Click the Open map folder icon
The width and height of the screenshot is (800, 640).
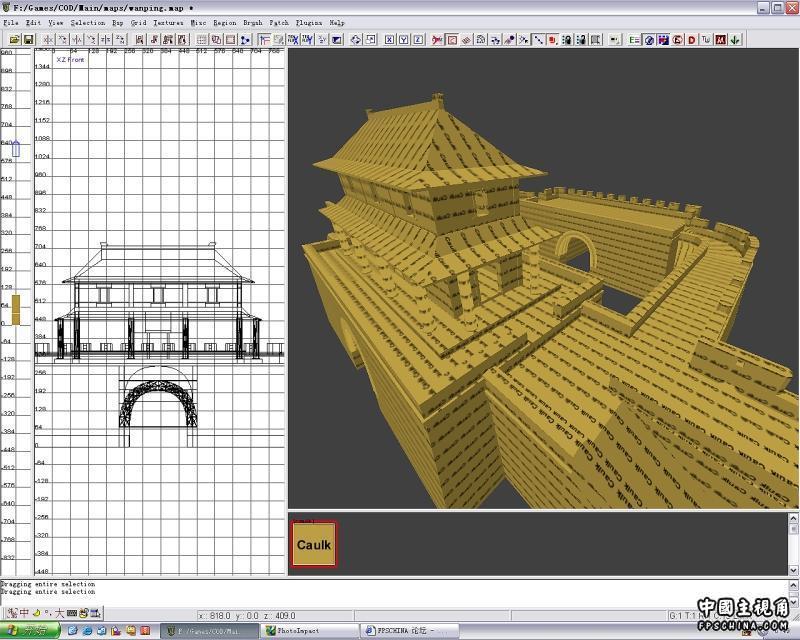pos(15,40)
